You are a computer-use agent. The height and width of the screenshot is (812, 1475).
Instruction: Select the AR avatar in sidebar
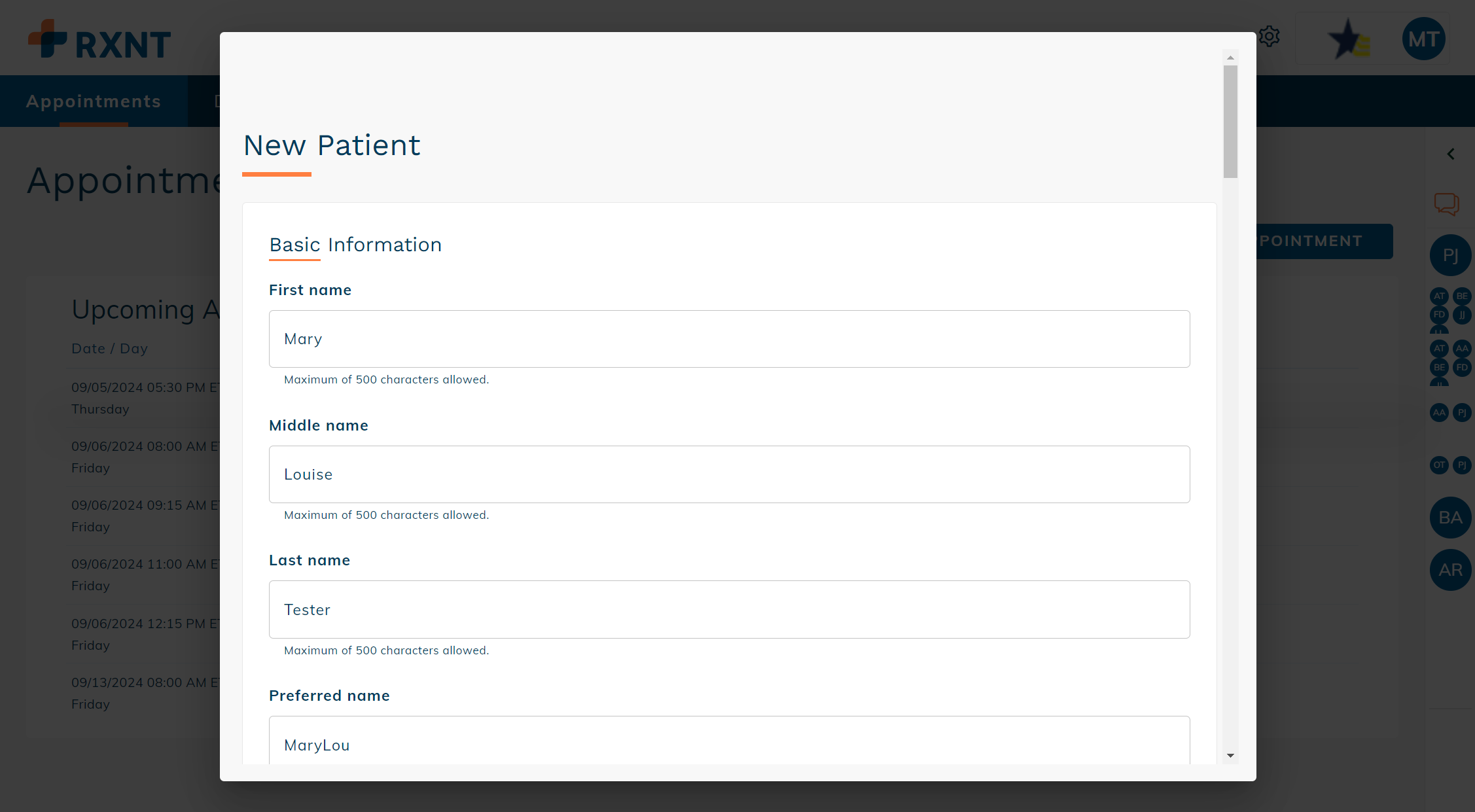[x=1450, y=570]
